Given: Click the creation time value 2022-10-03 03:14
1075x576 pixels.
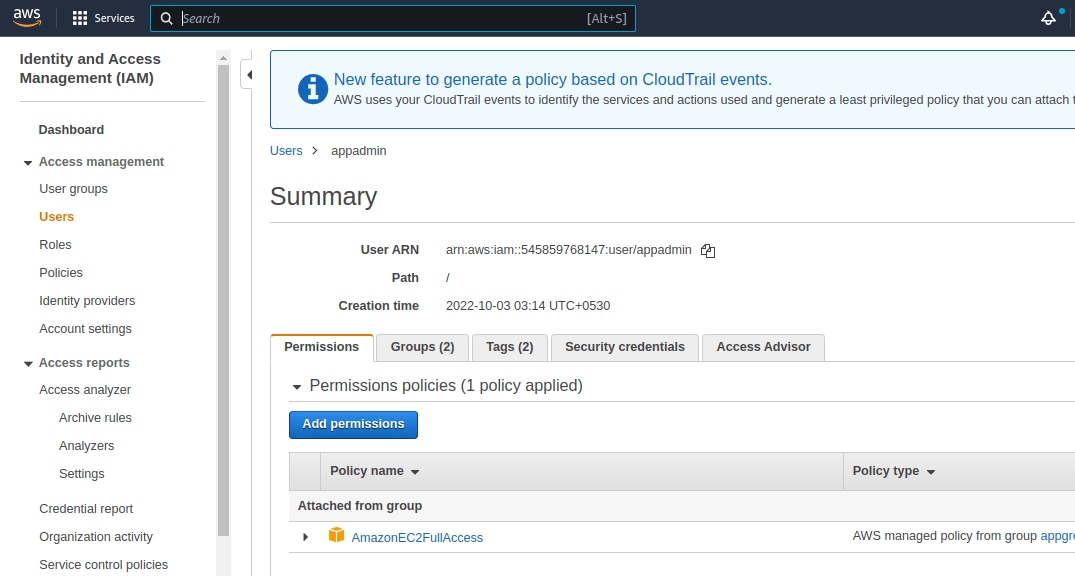Looking at the screenshot, I should pos(528,306).
